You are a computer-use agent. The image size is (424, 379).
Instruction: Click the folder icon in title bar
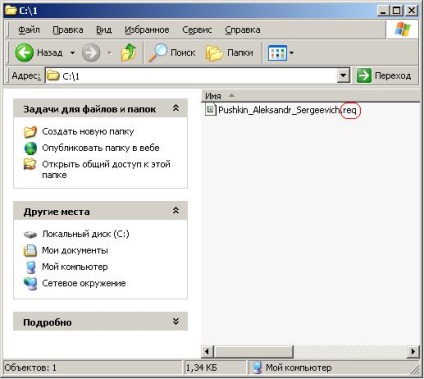pos(11,10)
